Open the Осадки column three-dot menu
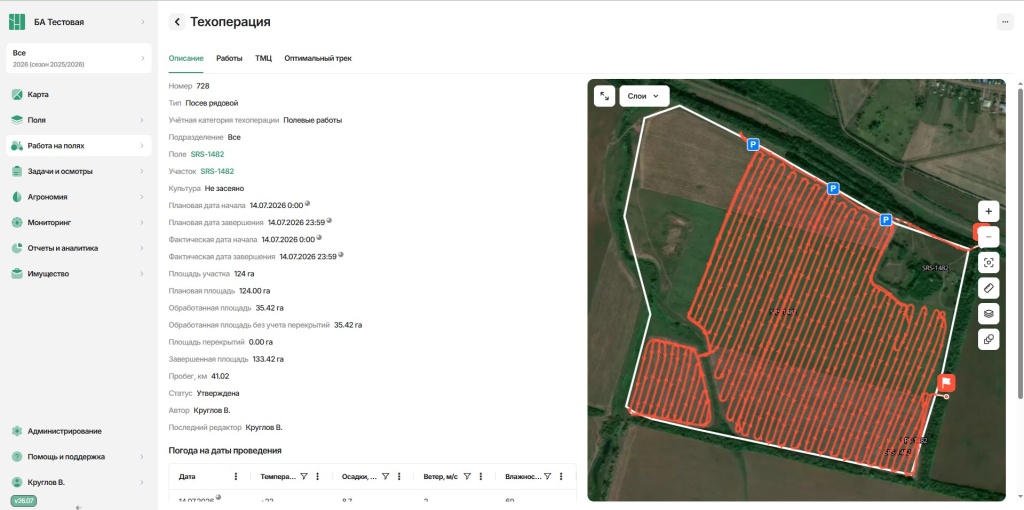The width and height of the screenshot is (1024, 510). [x=399, y=477]
